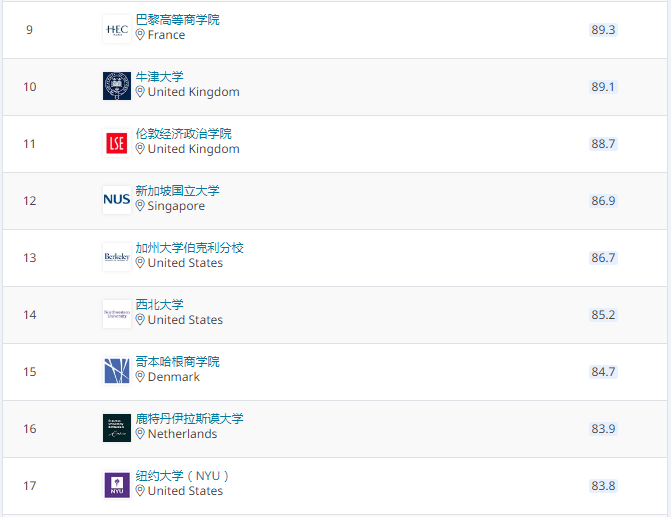This screenshot has height=517, width=671.
Task: Click rank number 11
Action: [x=30, y=143]
